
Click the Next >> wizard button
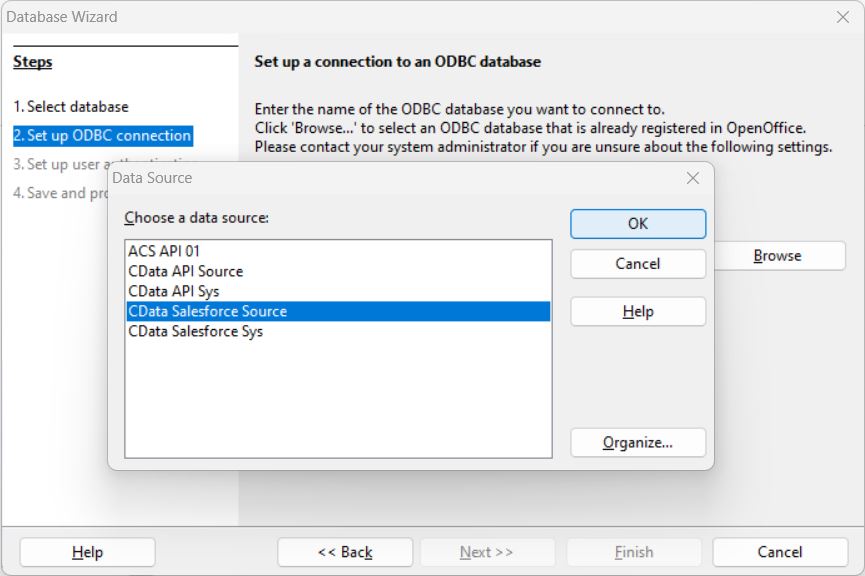click(x=487, y=552)
